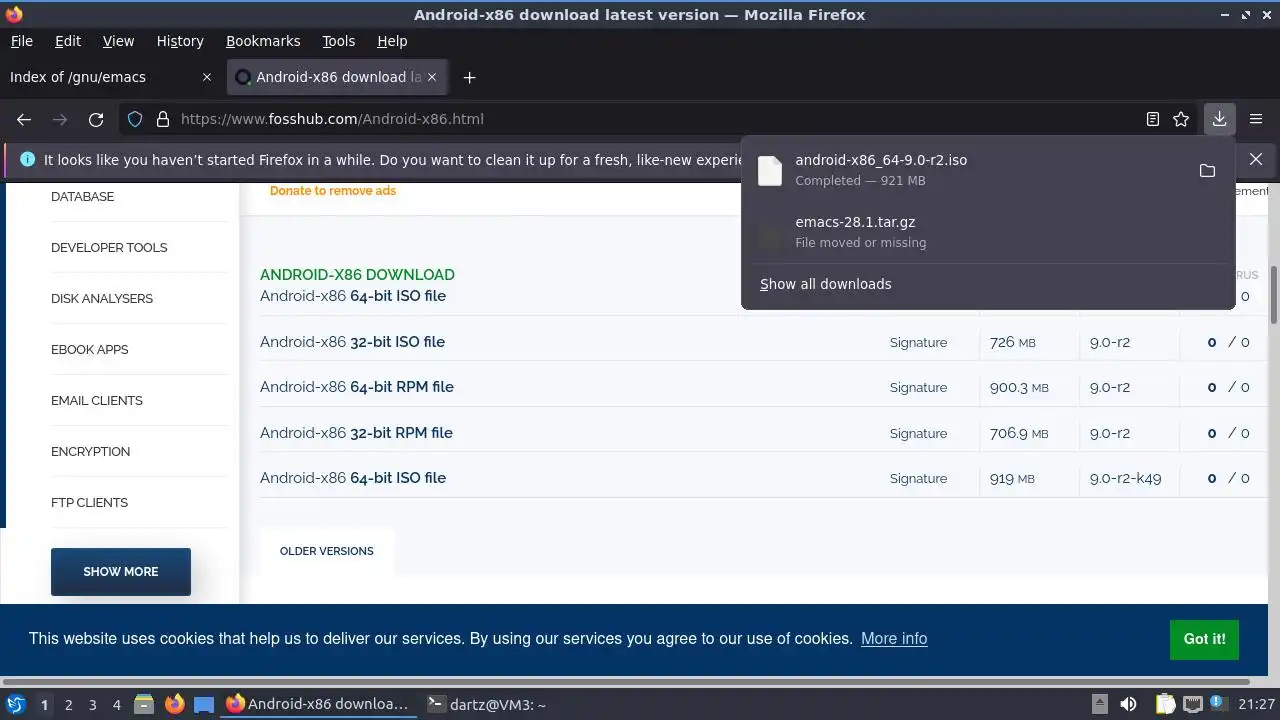Viewport: 1280px width, 720px height.
Task: Select Android-x86 download tab
Action: point(338,77)
